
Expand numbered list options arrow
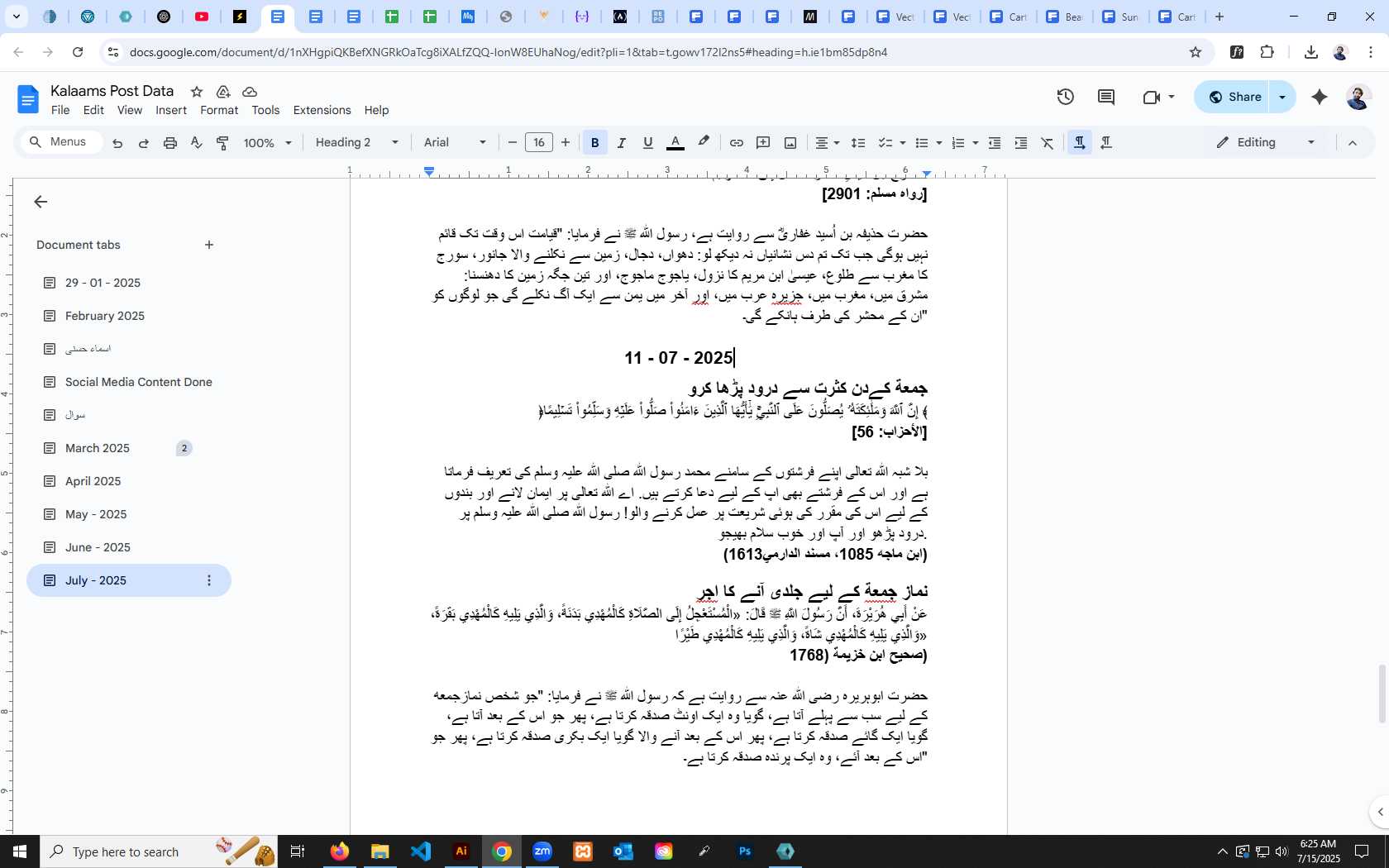(x=975, y=143)
